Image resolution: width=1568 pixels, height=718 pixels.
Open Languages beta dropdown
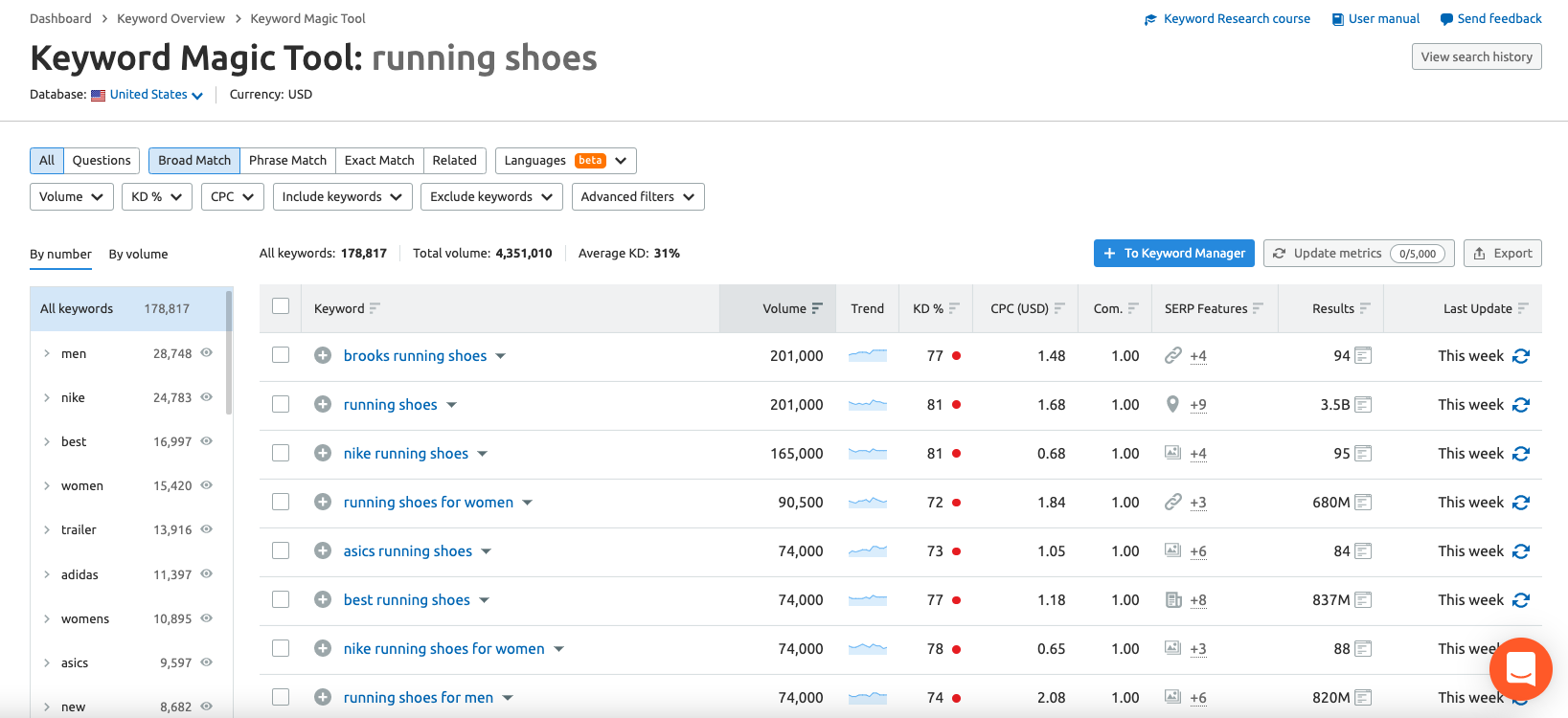click(566, 160)
